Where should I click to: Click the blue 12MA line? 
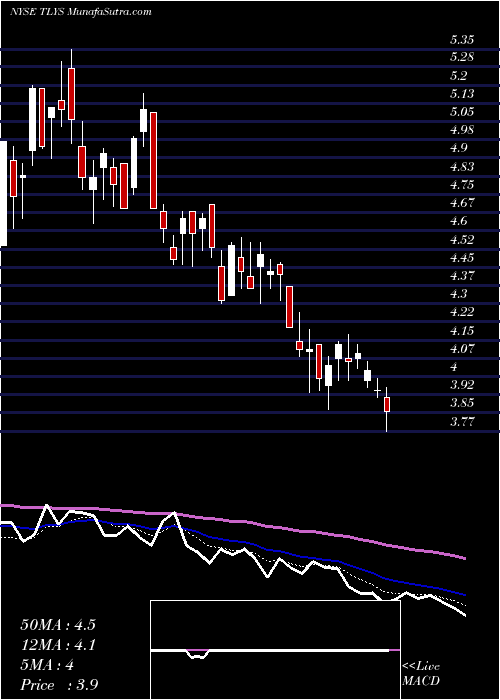(232, 542)
